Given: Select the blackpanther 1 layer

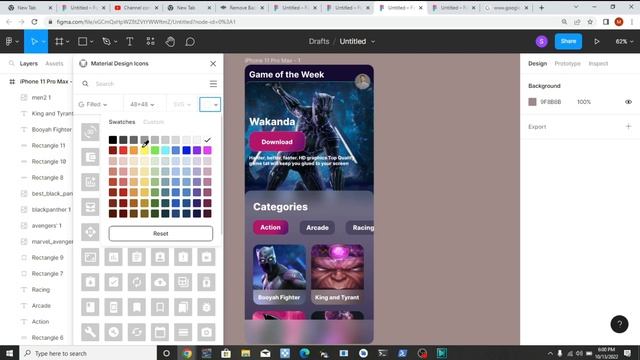Looking at the screenshot, I should (x=51, y=210).
